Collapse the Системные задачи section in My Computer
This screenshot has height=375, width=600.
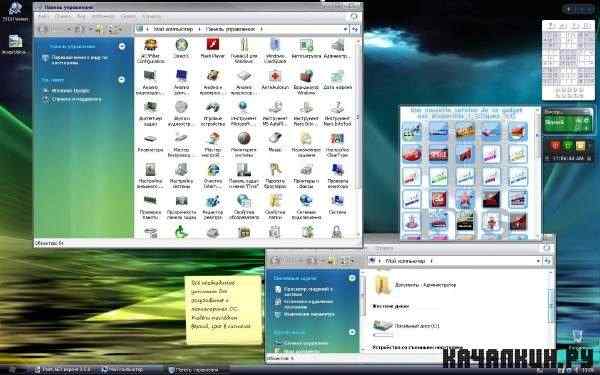pos(352,278)
